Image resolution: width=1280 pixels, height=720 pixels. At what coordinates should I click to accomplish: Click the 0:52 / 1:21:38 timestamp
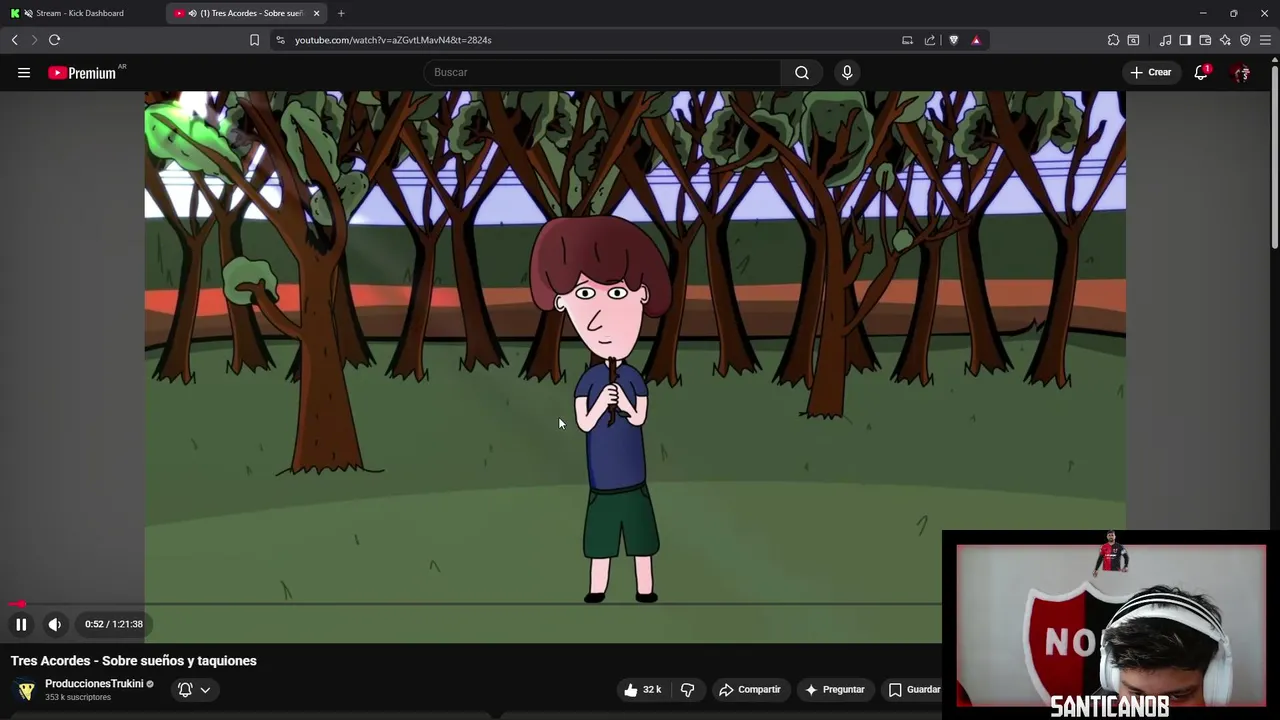[x=114, y=624]
